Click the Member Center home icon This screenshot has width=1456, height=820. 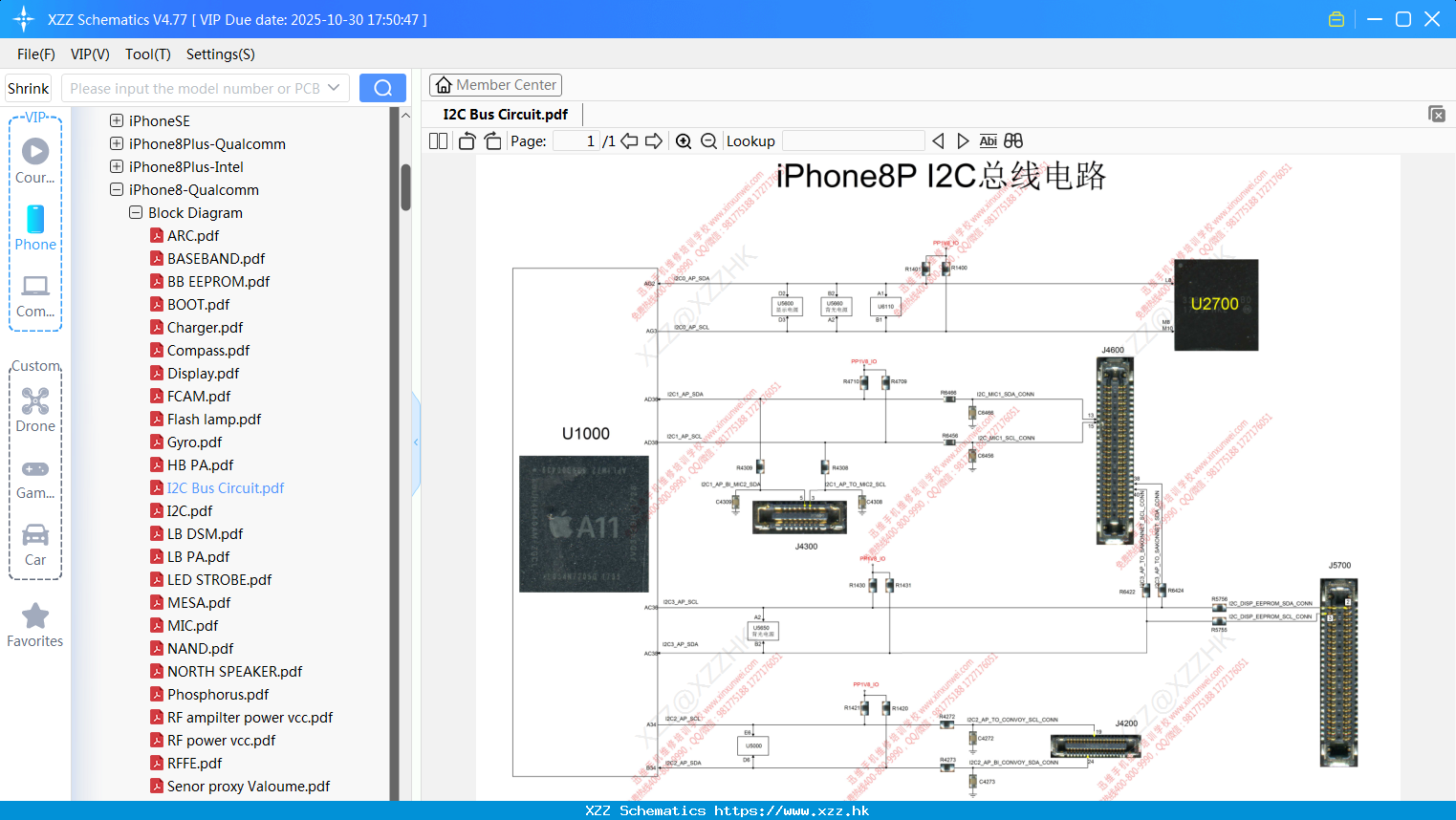coord(444,85)
